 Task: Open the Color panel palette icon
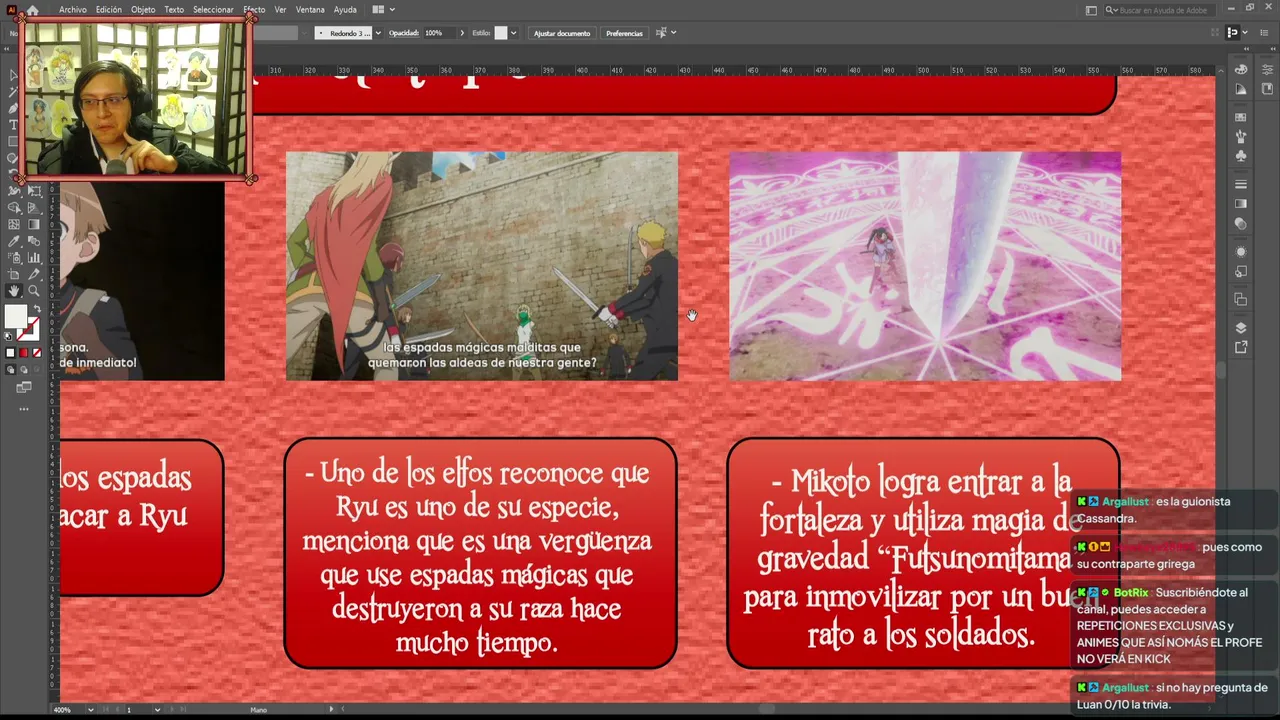pos(1241,69)
